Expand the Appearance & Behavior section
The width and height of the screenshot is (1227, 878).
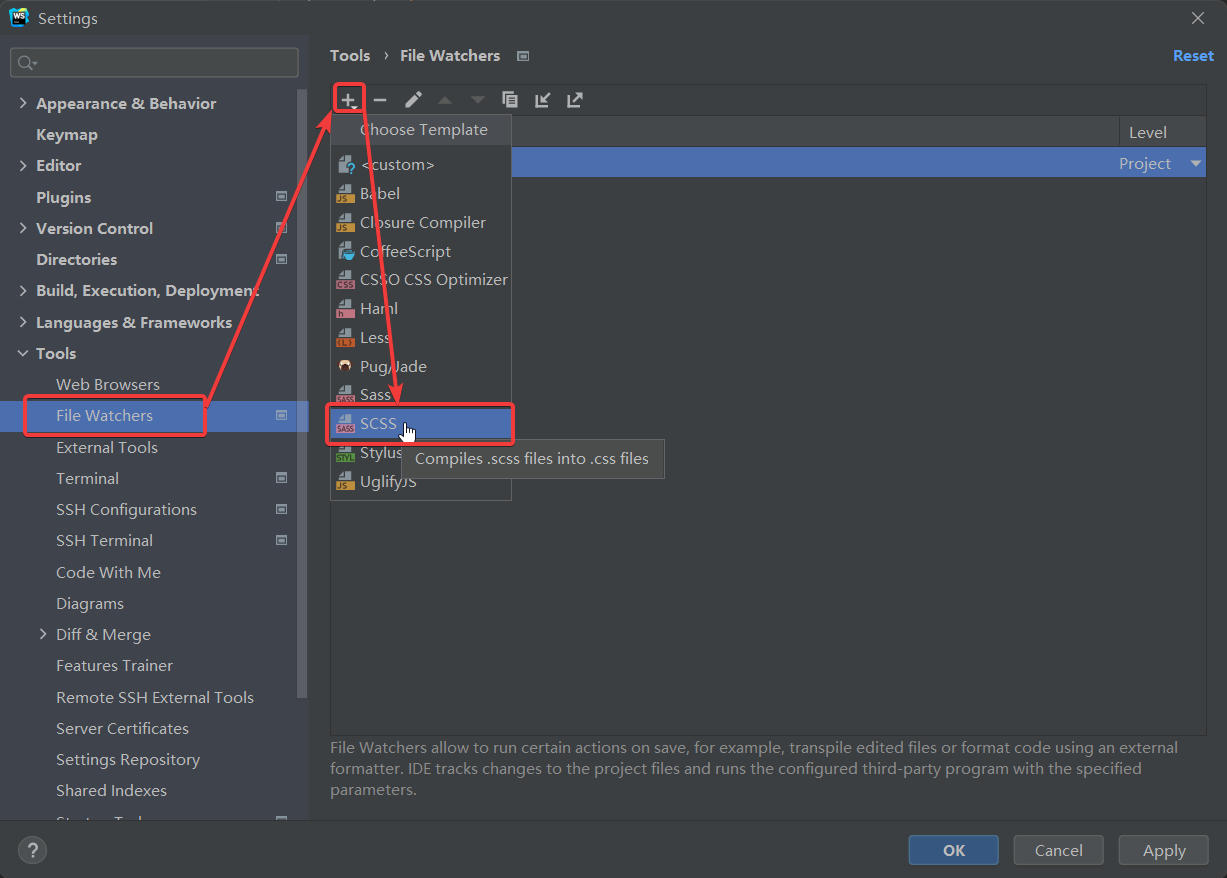click(22, 103)
